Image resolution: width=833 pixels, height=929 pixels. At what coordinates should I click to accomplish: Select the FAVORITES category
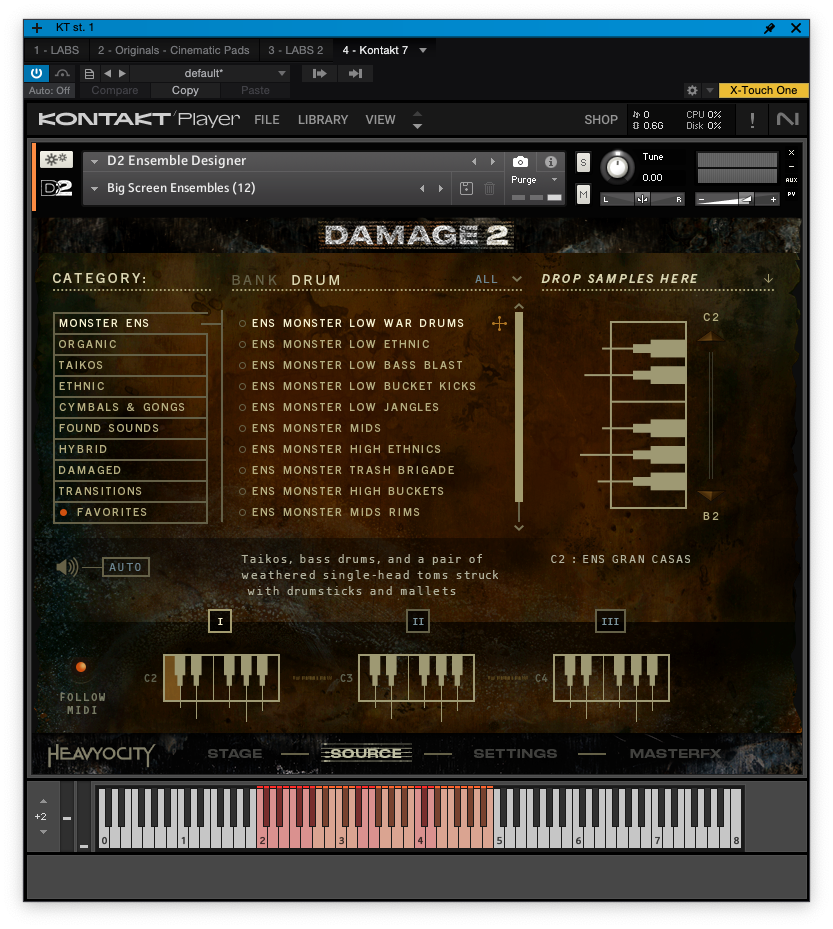130,512
